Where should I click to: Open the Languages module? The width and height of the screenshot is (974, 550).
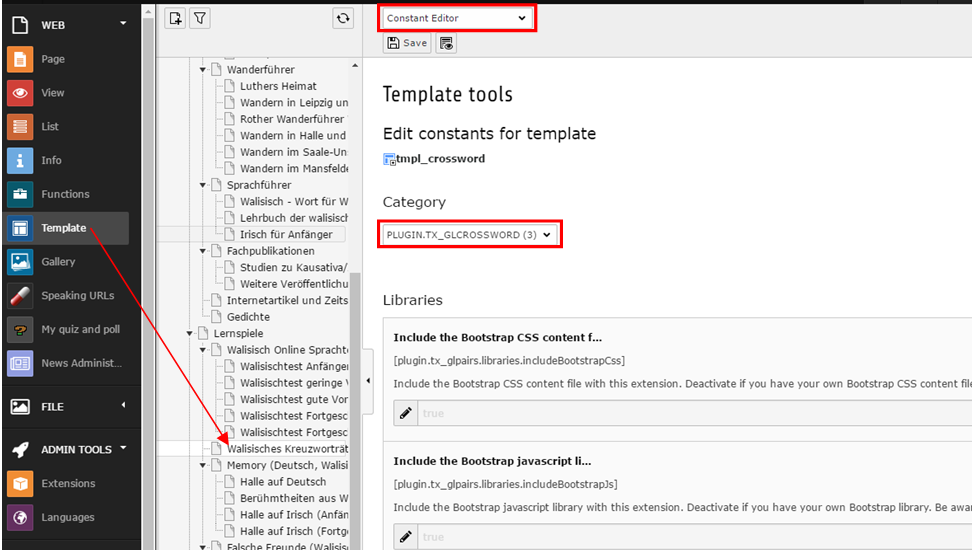pos(66,517)
